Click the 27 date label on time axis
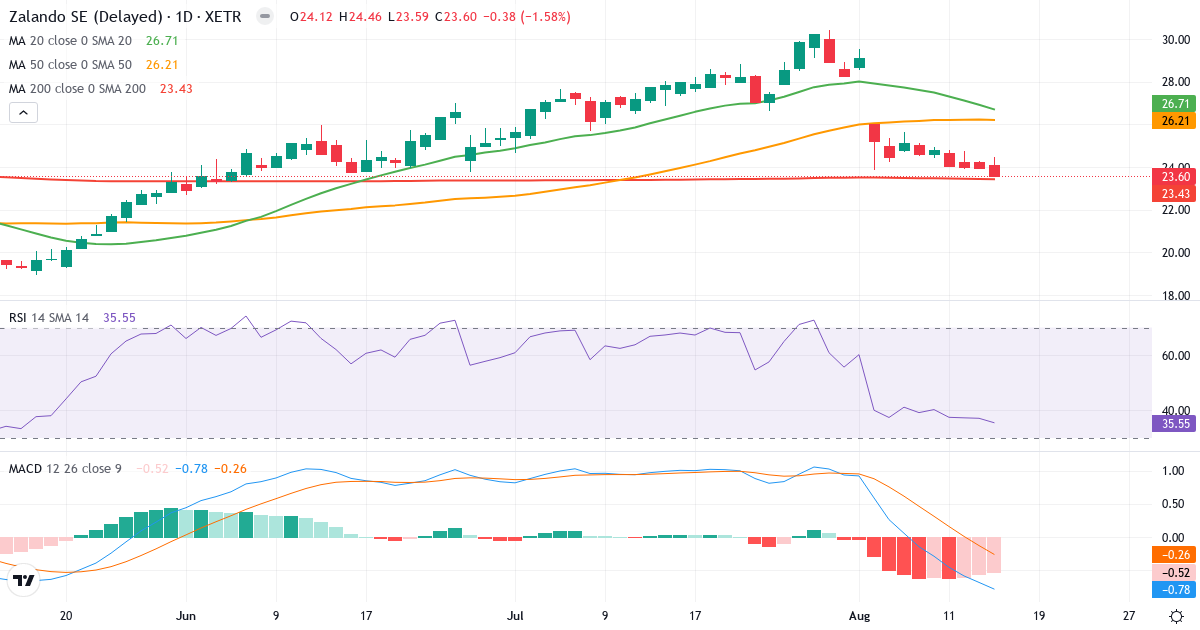The width and height of the screenshot is (1200, 630). pos(1128,616)
